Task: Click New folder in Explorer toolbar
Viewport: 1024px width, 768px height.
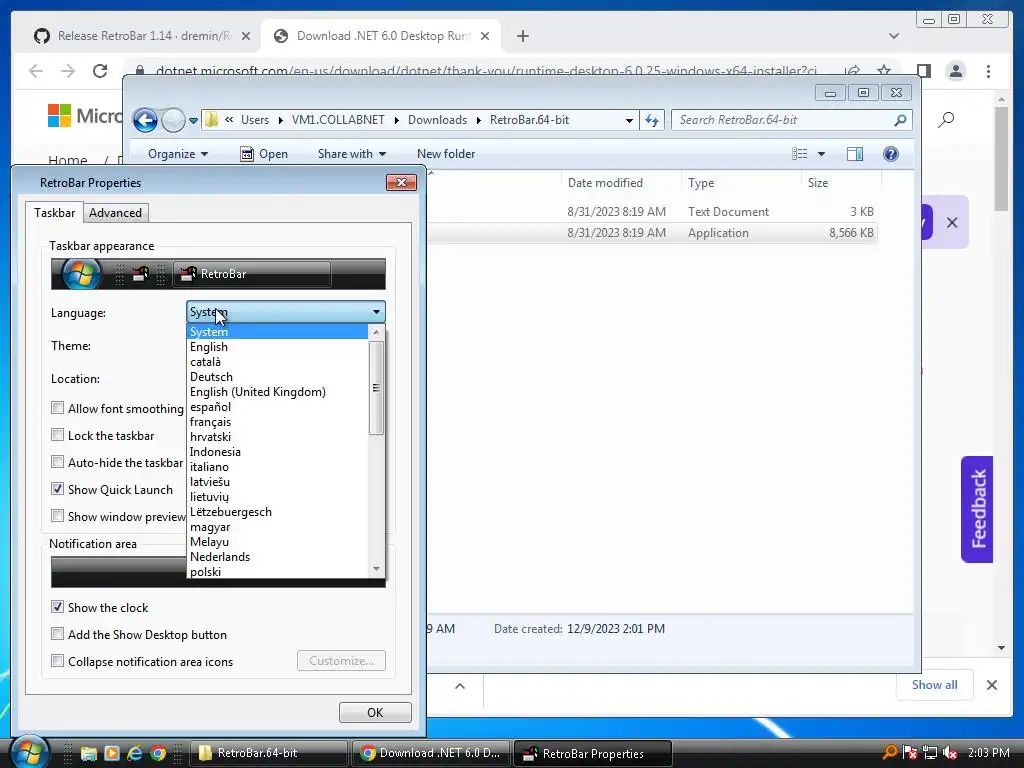Action: click(x=446, y=153)
